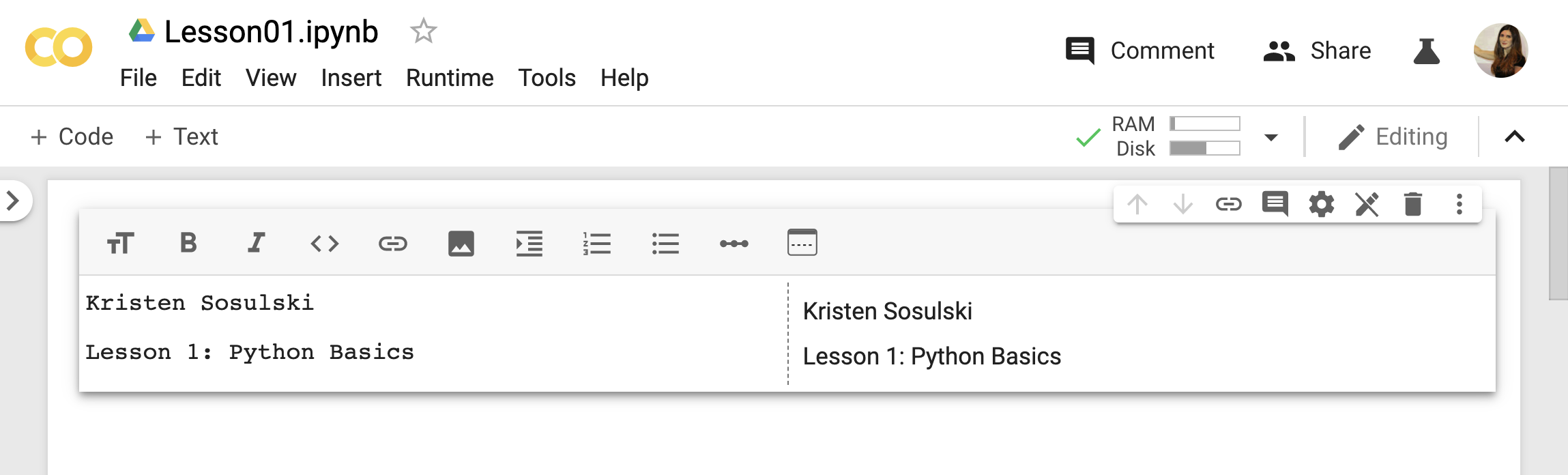Star the Lesson01.ipynb notebook
The image size is (1568, 475).
tap(423, 31)
